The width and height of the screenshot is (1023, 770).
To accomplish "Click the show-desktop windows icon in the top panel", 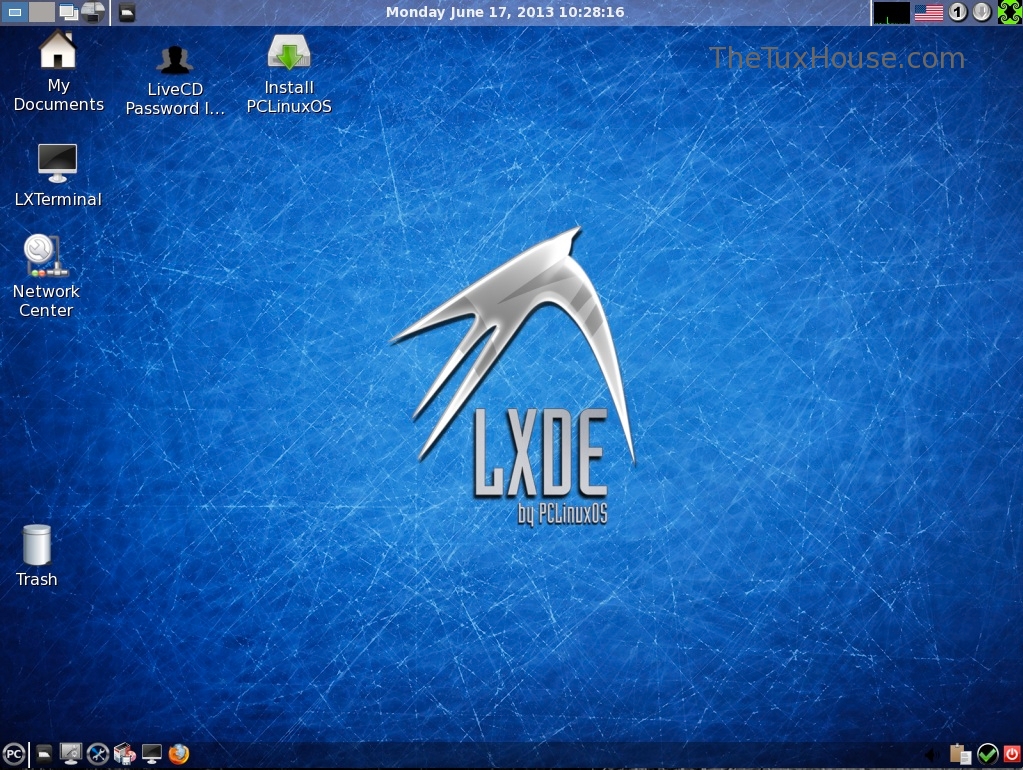I will tap(68, 12).
